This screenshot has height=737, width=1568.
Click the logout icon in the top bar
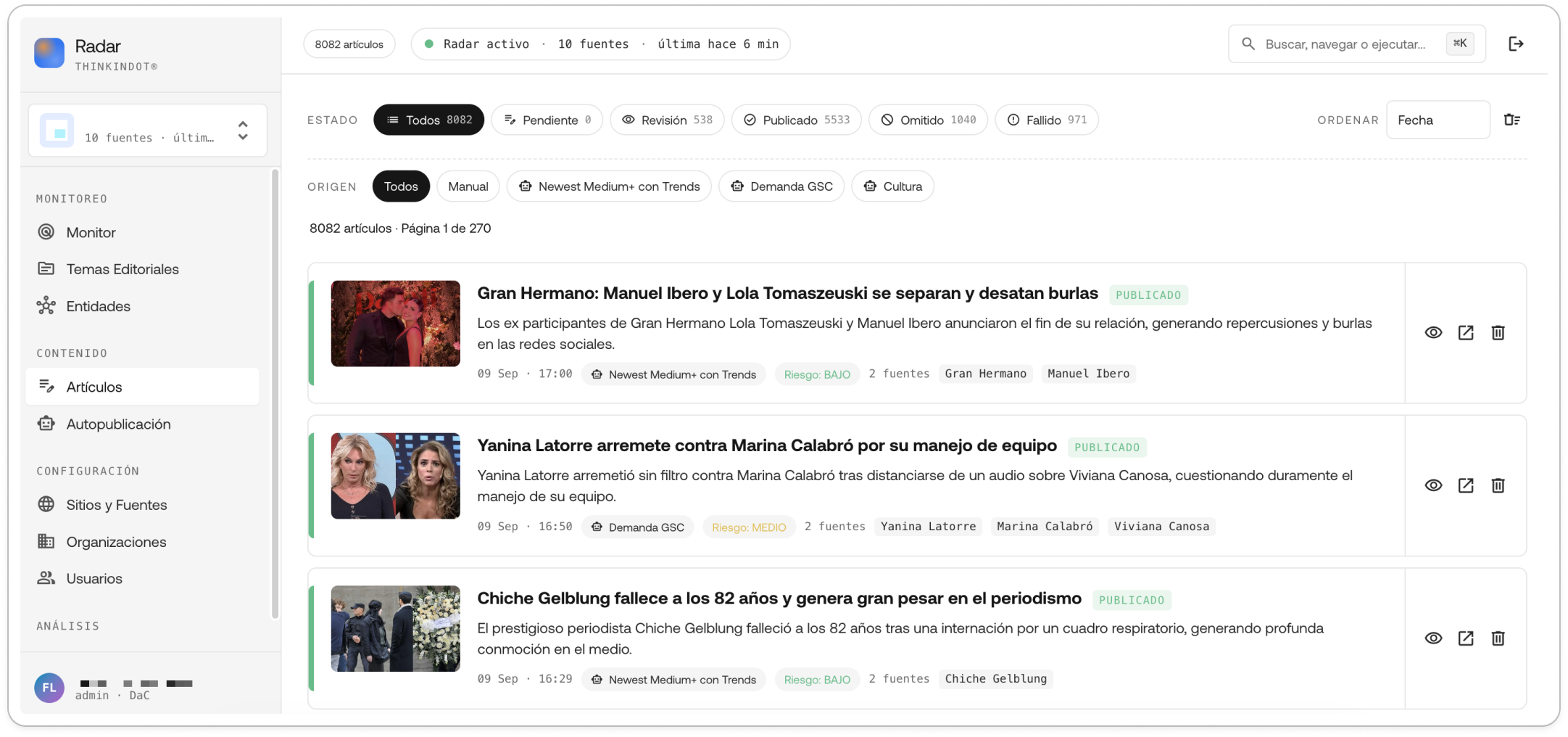coord(1516,44)
